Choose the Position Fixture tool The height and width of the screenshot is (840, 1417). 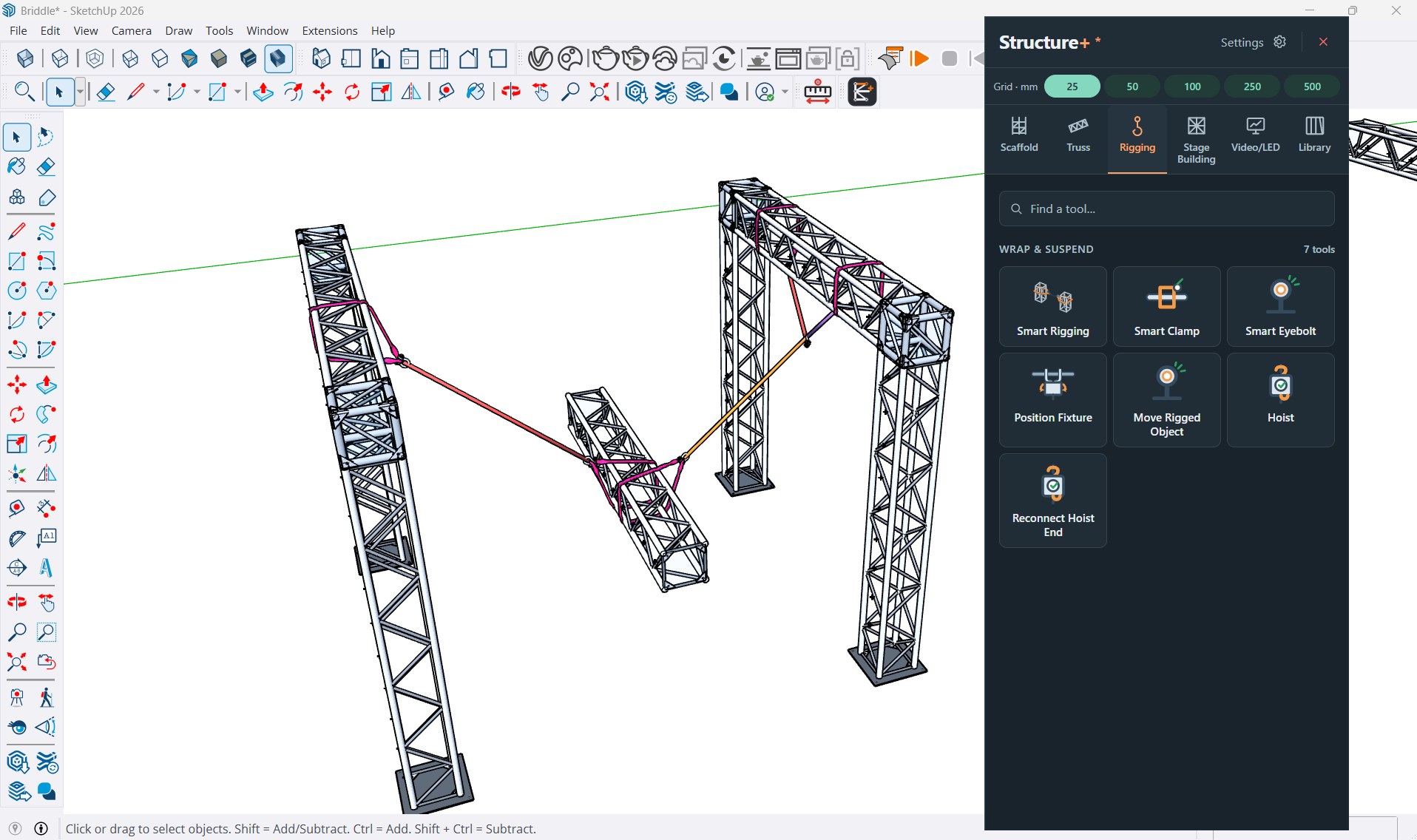point(1052,400)
